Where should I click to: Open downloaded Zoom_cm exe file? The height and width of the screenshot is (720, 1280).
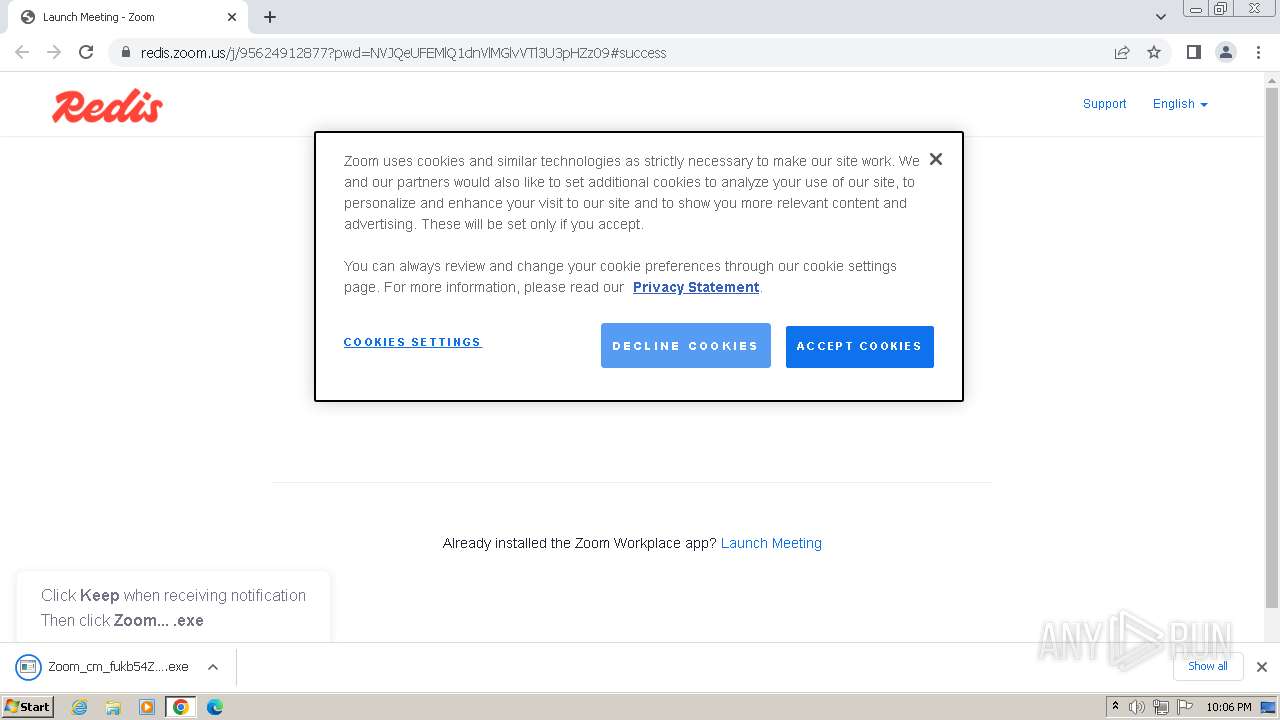[105, 667]
